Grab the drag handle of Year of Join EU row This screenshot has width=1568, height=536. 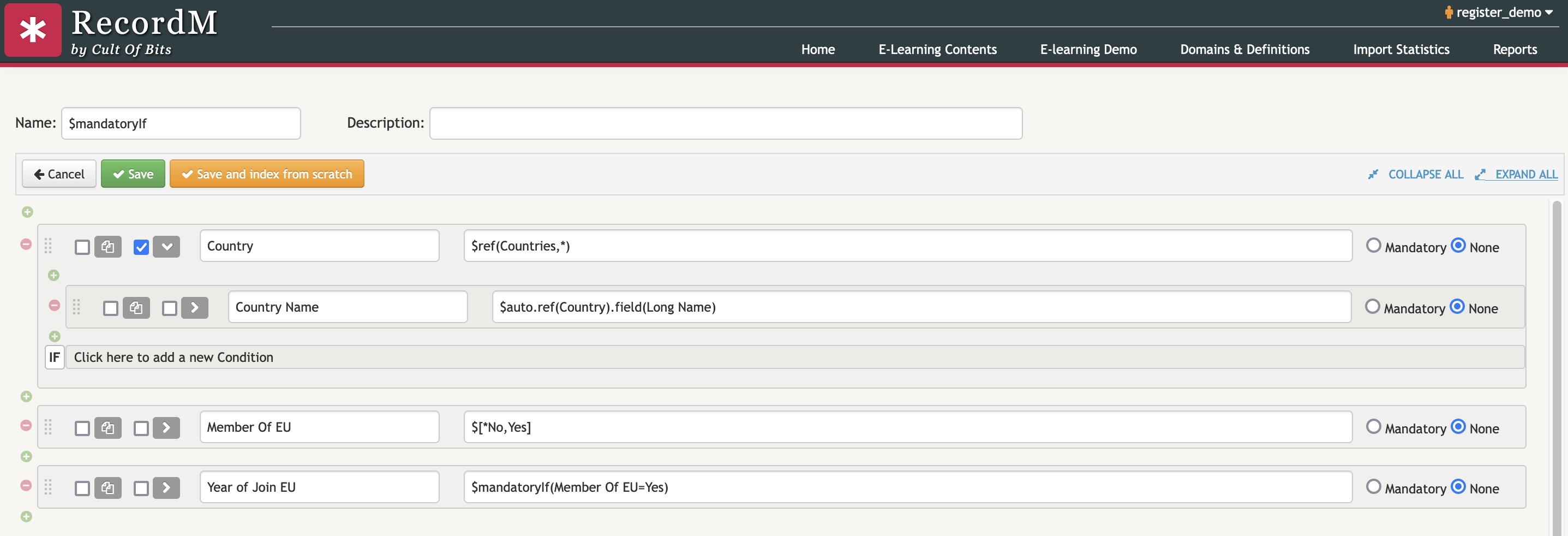(48, 487)
